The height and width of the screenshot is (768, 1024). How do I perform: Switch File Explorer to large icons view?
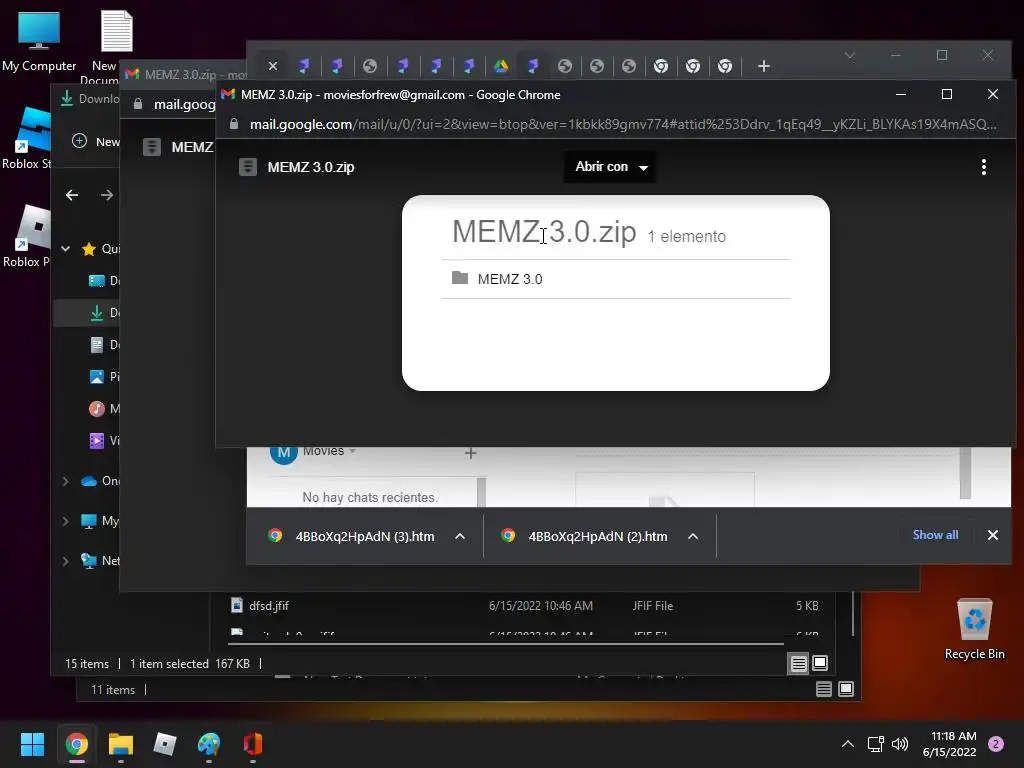point(820,664)
